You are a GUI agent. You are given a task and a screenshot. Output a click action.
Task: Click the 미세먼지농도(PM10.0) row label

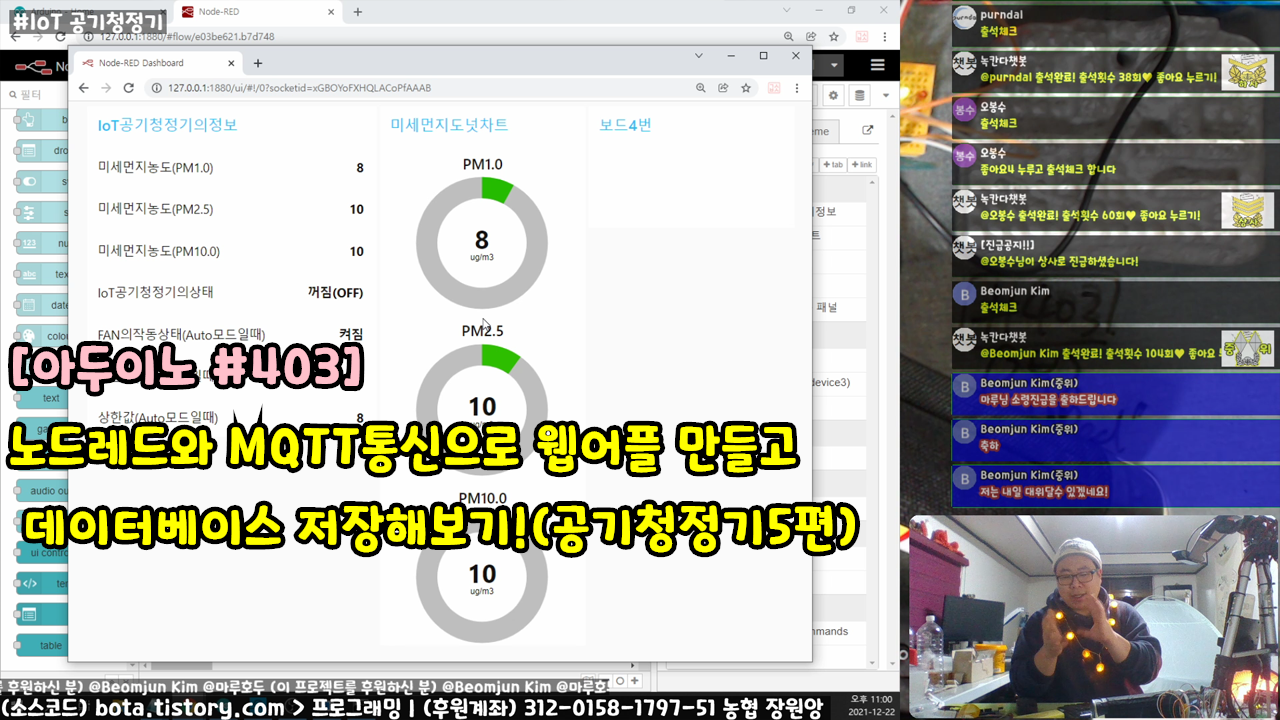(x=159, y=251)
